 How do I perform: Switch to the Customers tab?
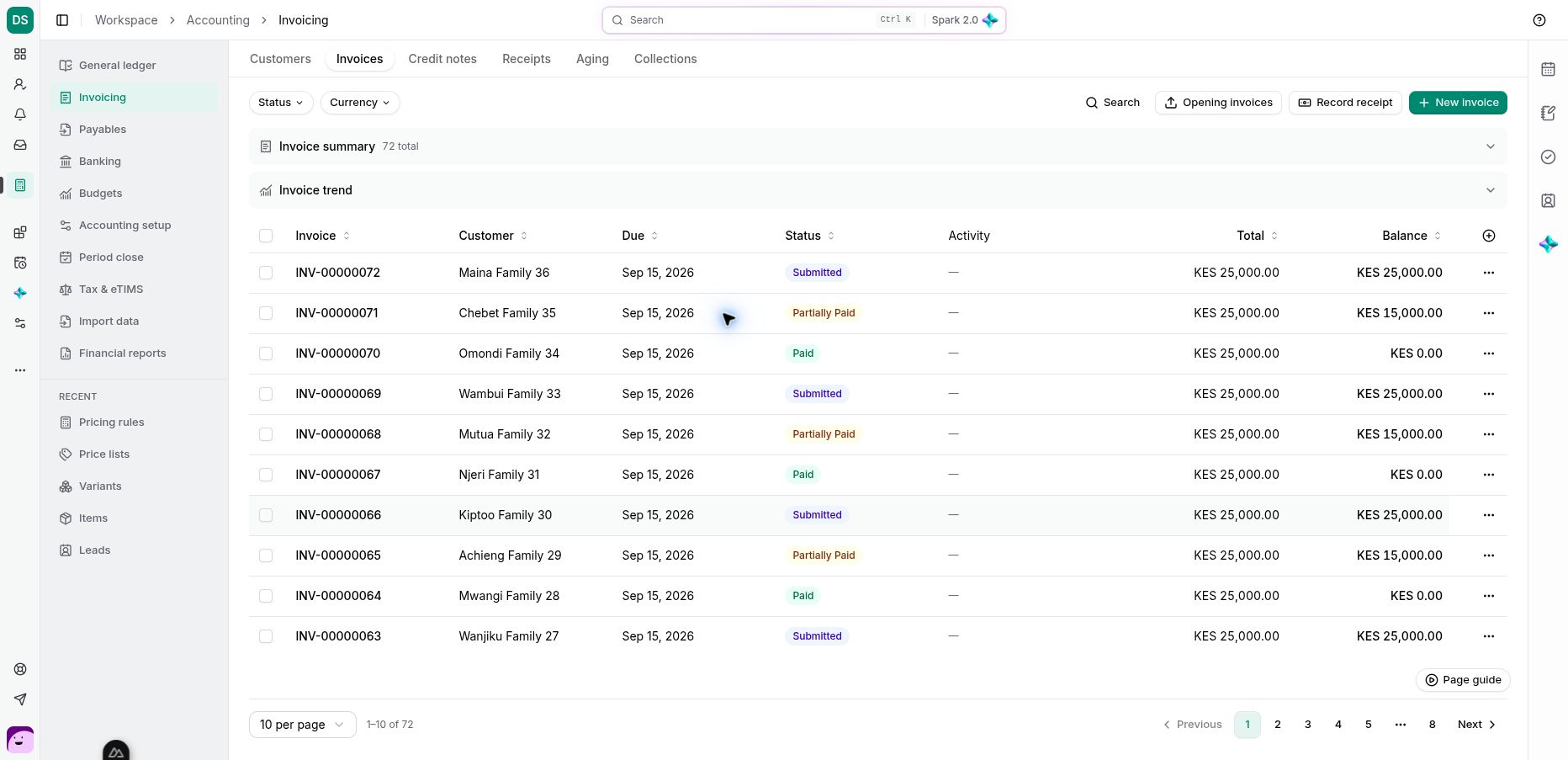pyautogui.click(x=280, y=59)
